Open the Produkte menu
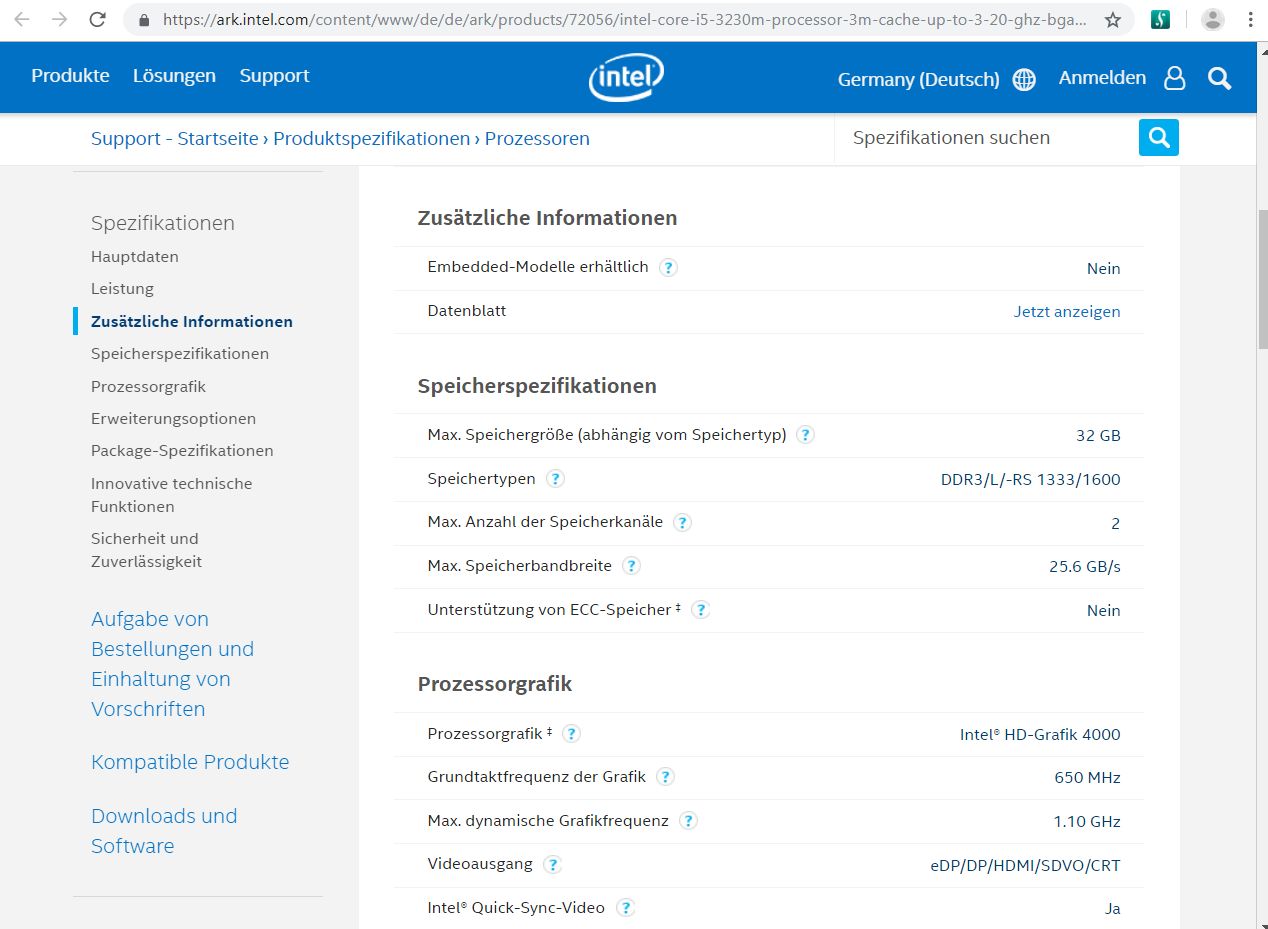1268x929 pixels. click(70, 76)
